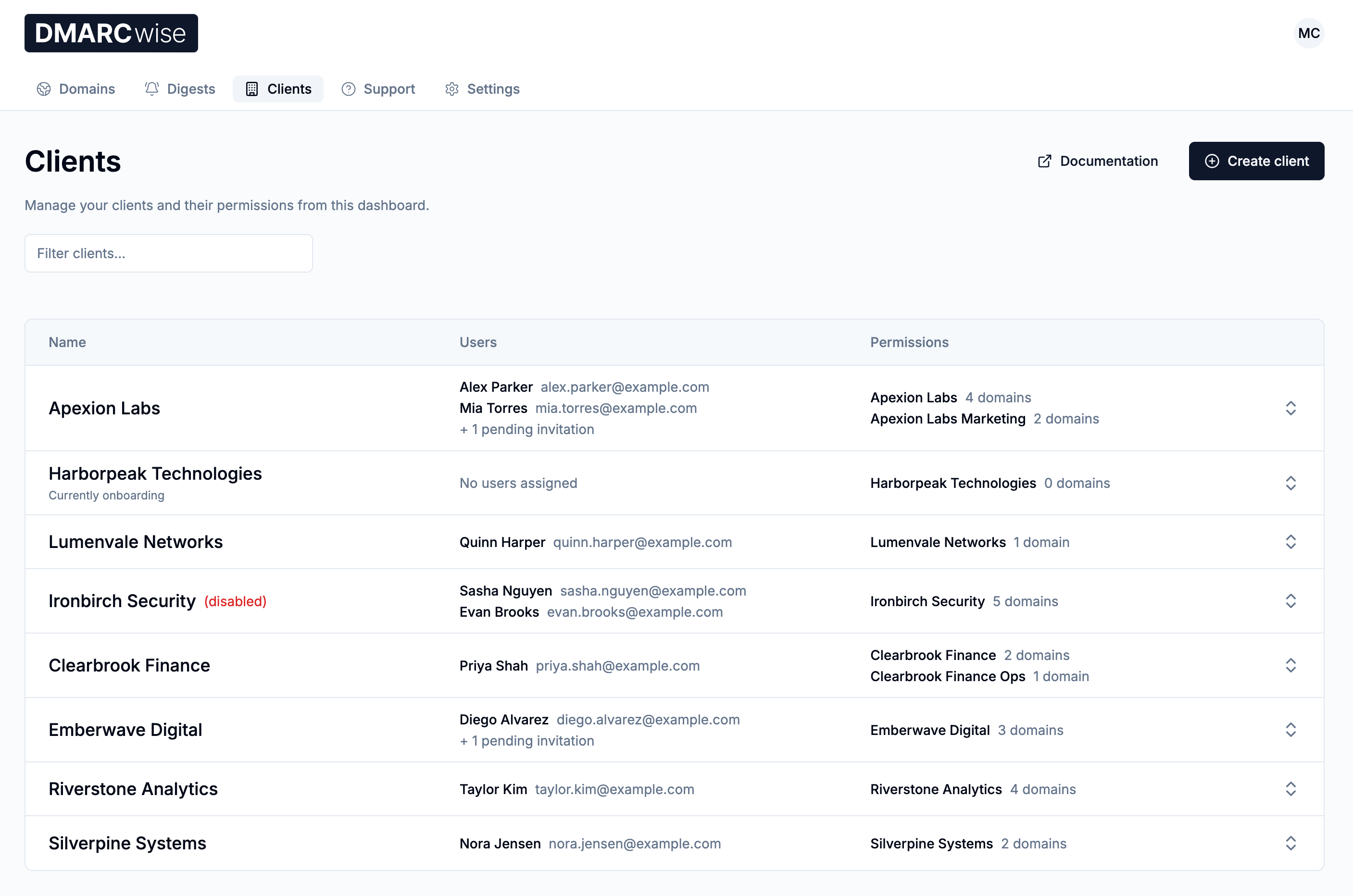Click the DMARCwise logo
Image resolution: width=1353 pixels, height=896 pixels.
click(x=111, y=33)
